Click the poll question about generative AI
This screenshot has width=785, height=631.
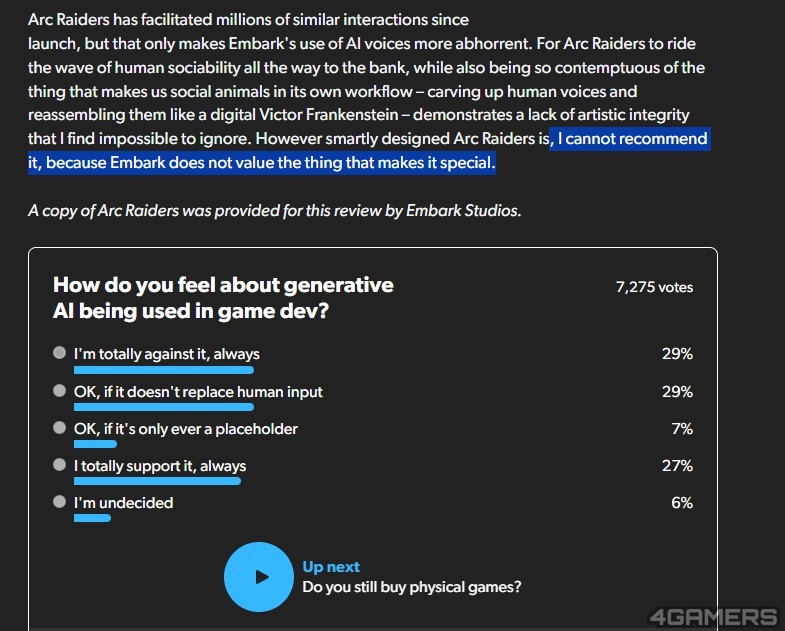[223, 298]
